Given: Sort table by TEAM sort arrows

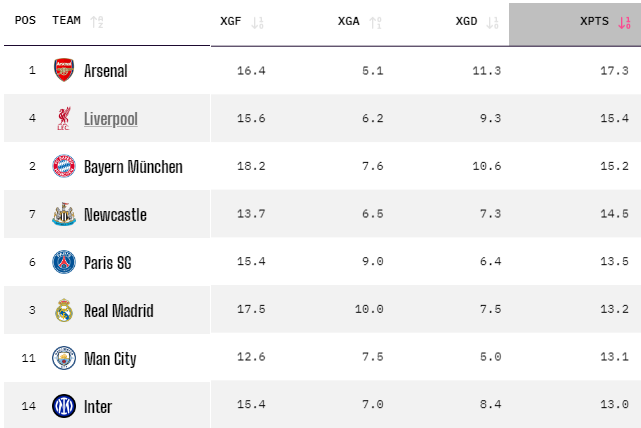Looking at the screenshot, I should (97, 21).
